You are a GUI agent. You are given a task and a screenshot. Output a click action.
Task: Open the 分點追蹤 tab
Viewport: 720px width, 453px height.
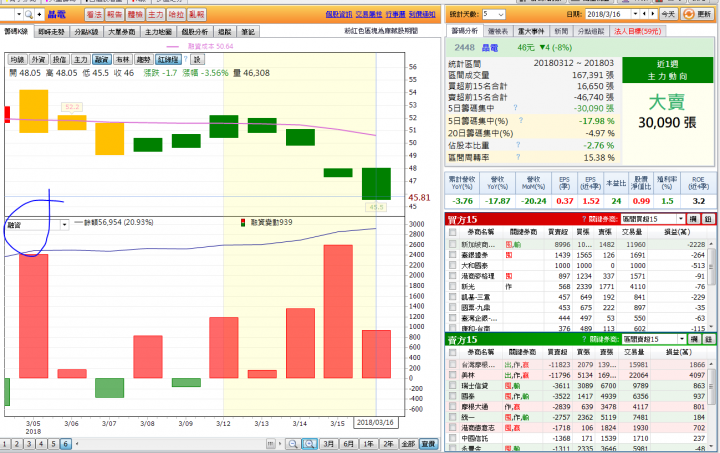(591, 31)
